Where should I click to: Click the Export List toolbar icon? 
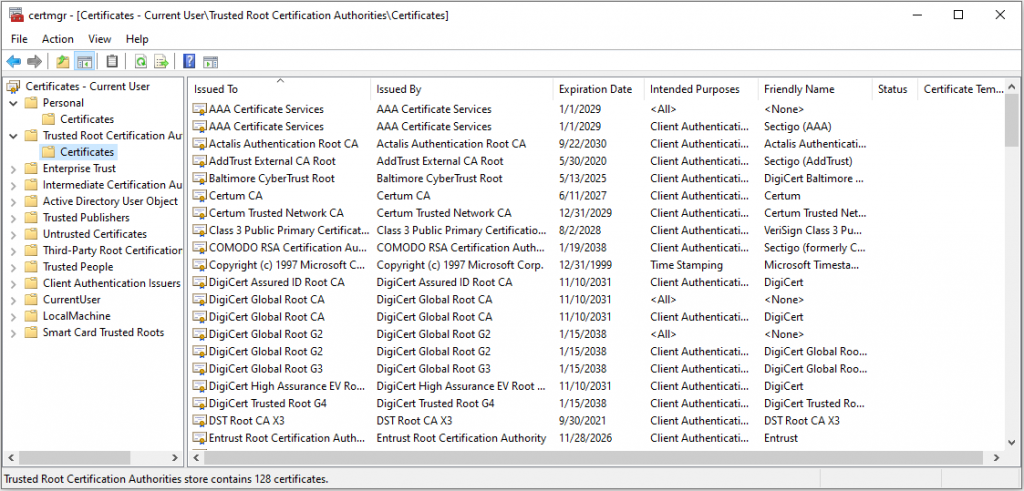(x=161, y=61)
